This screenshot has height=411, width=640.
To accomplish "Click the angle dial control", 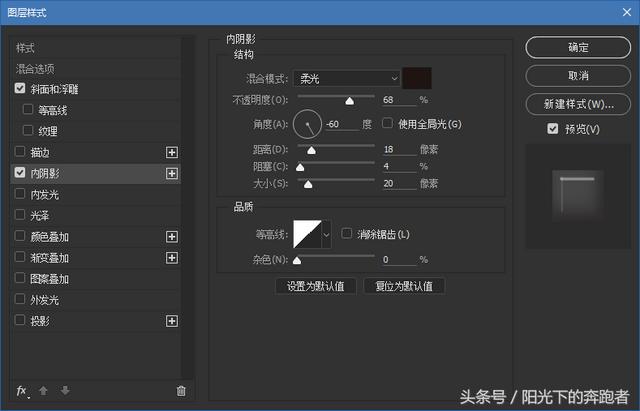I will point(307,124).
